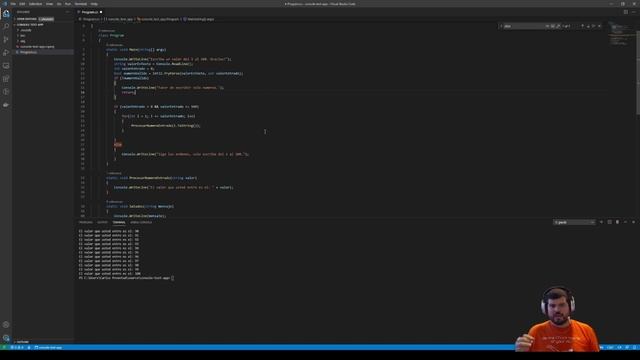Viewport: 640px width, 360px height.
Task: Toggle match whole word in find widget
Action: point(553,26)
